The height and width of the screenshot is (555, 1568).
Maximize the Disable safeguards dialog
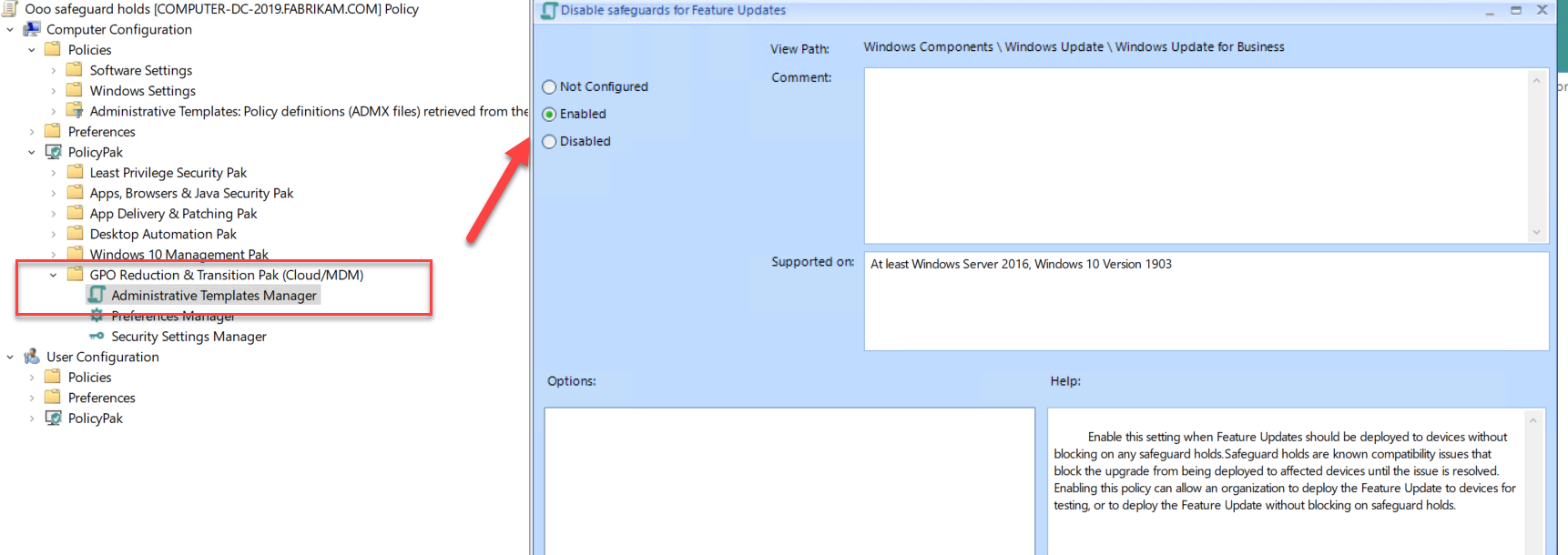click(1516, 10)
